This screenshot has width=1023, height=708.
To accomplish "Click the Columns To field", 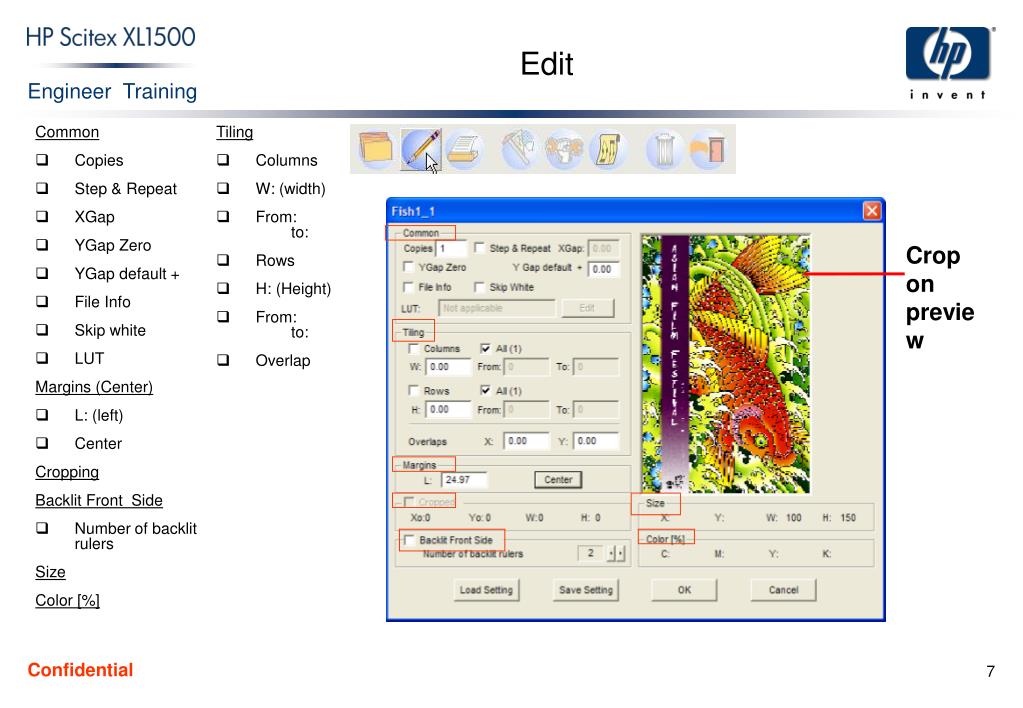I will pos(596,367).
